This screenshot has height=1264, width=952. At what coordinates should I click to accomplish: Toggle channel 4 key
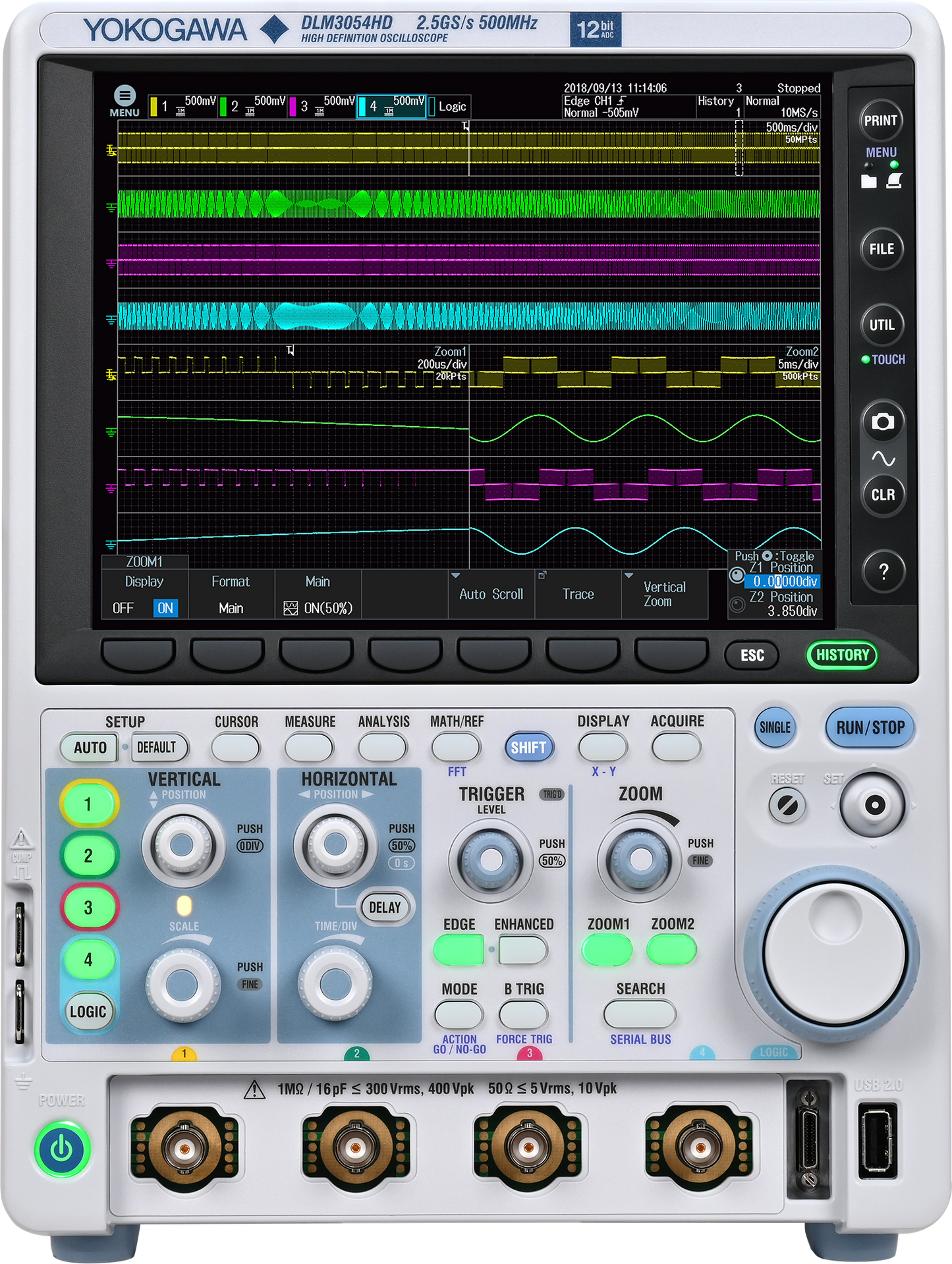tap(88, 960)
